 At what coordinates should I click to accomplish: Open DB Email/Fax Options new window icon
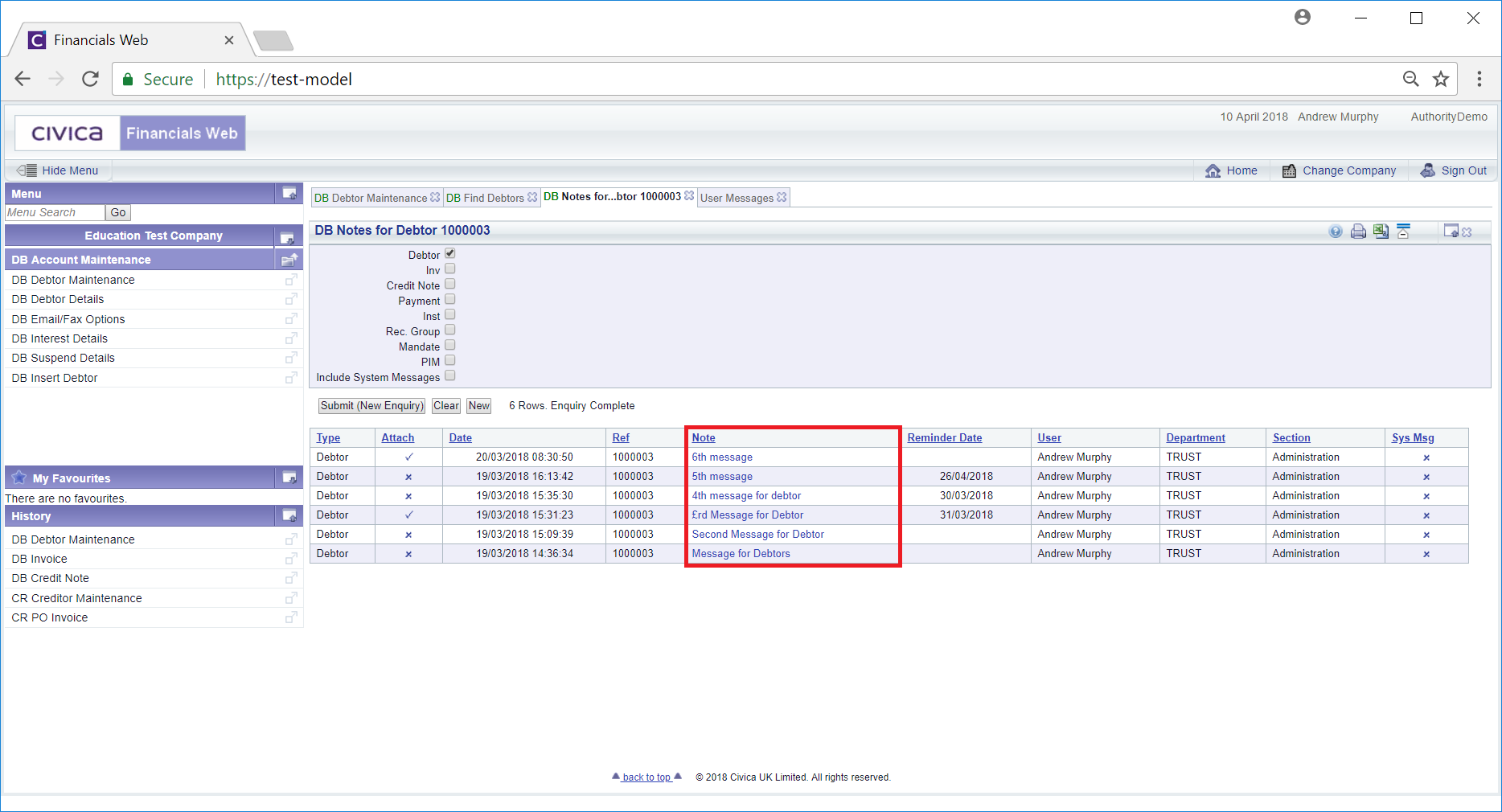tap(291, 319)
